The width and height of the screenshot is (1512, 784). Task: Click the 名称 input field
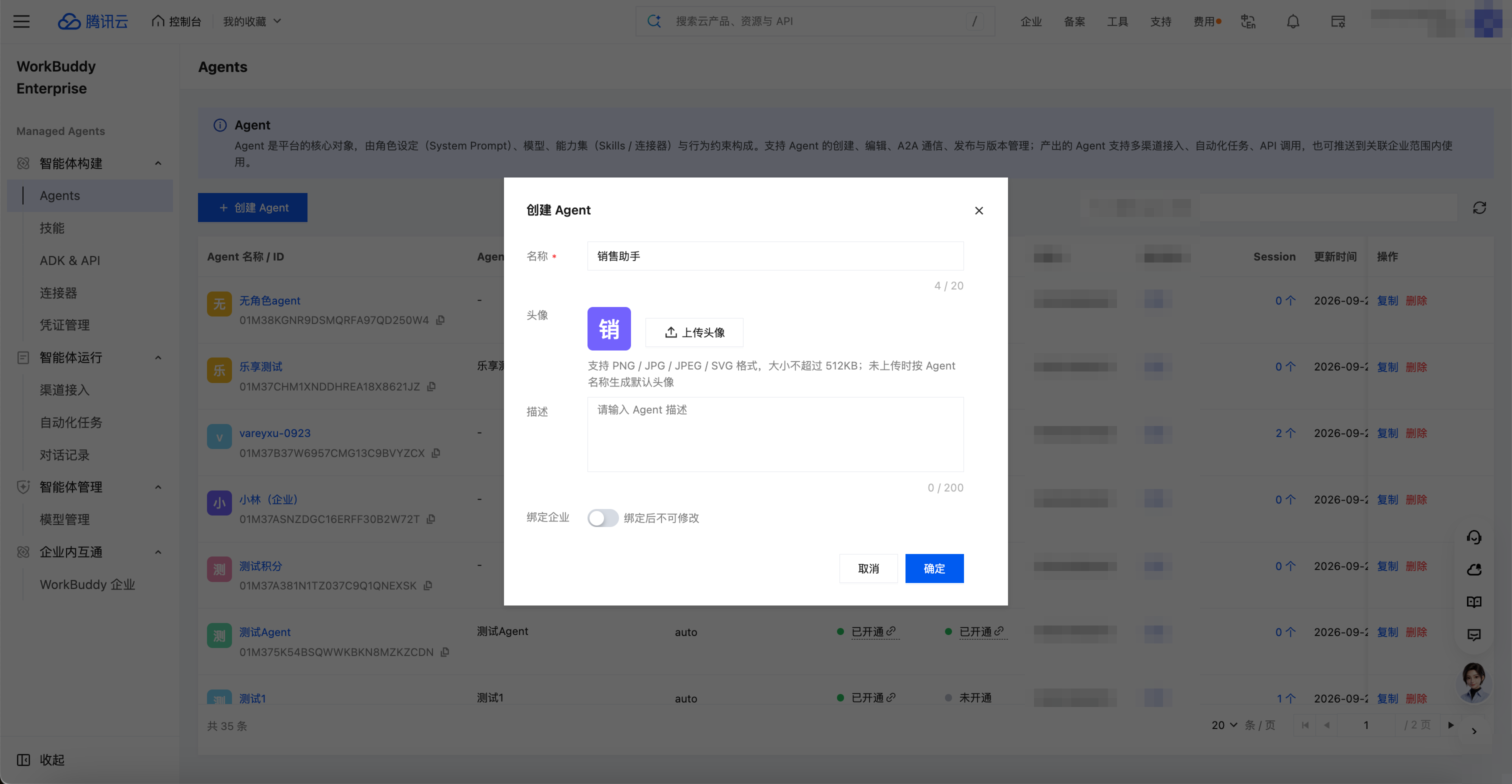point(775,256)
